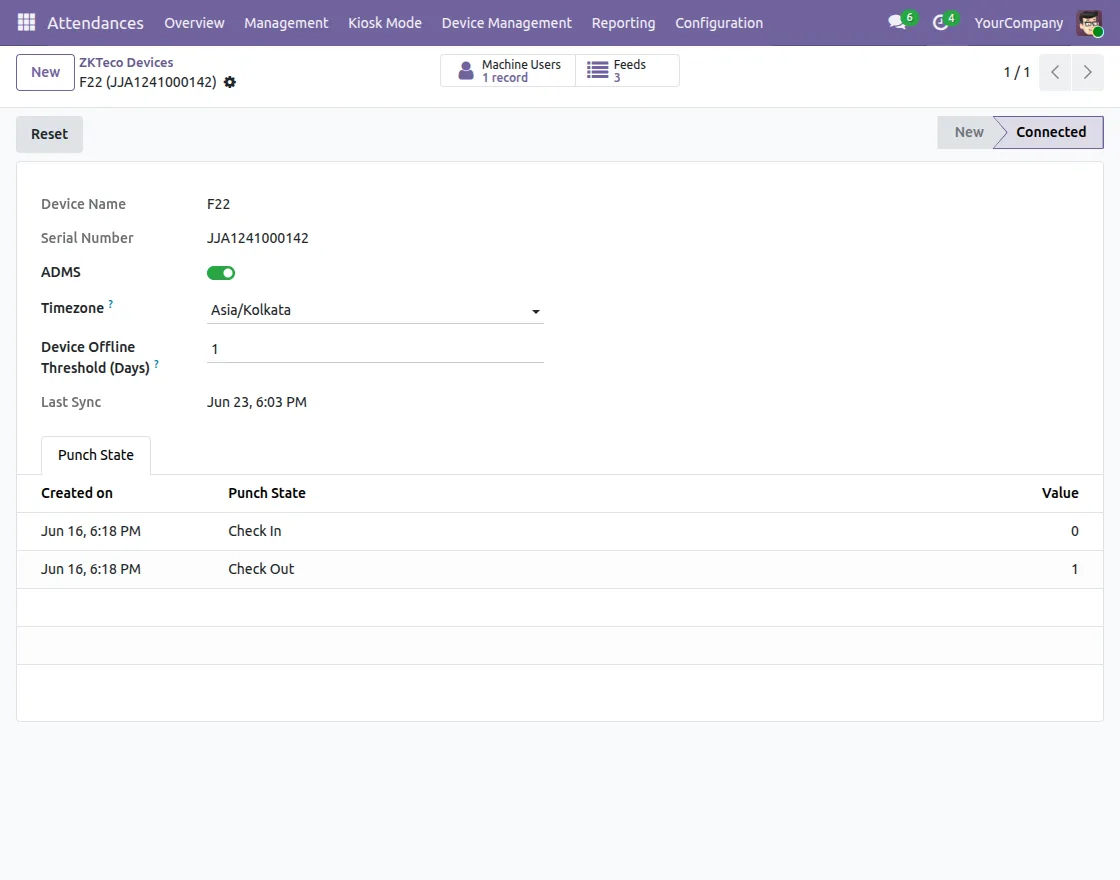Click the serial number JJA1241000142 value
This screenshot has width=1120, height=880.
point(258,238)
